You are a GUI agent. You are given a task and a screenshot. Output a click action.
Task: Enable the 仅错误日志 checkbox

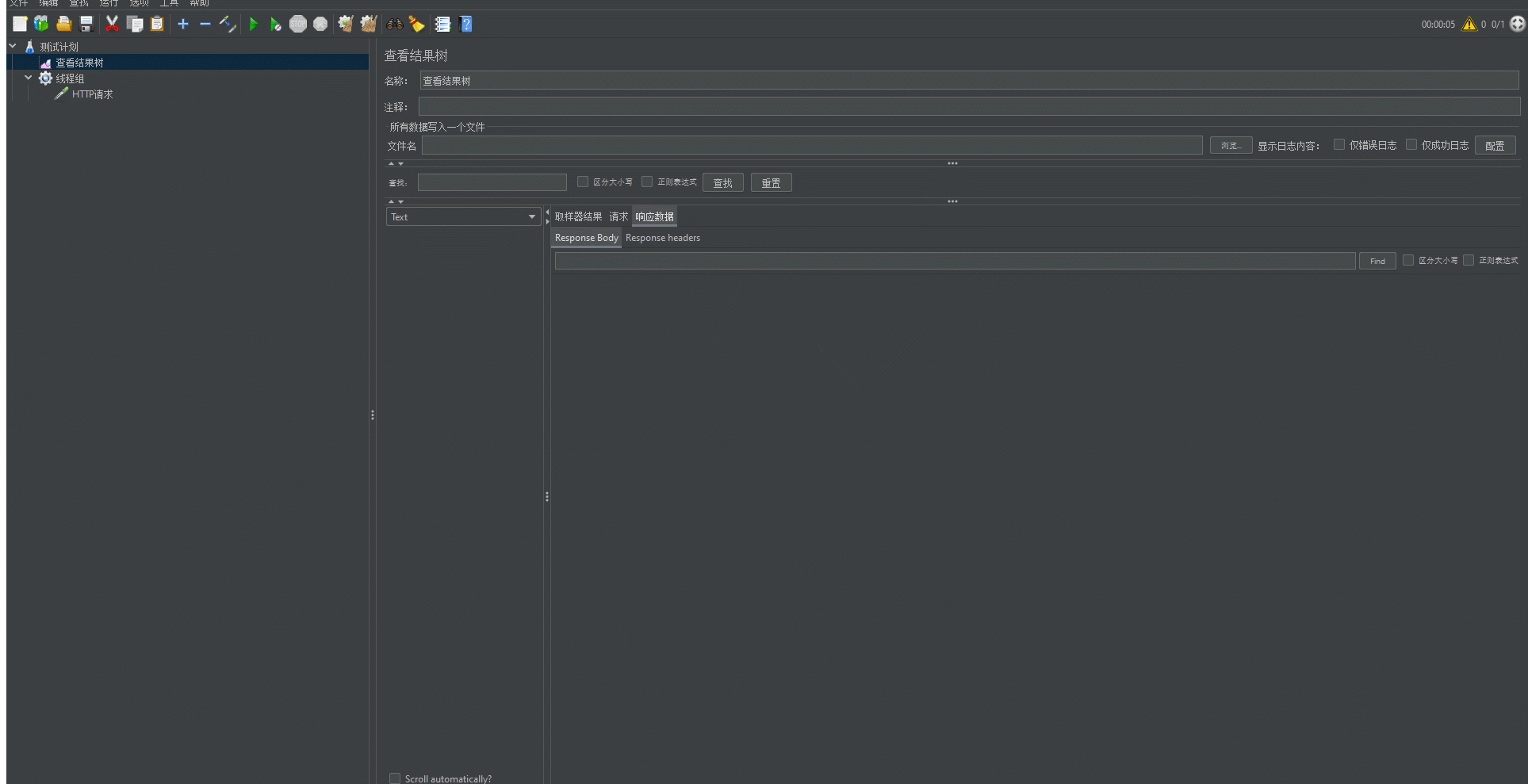[x=1339, y=145]
